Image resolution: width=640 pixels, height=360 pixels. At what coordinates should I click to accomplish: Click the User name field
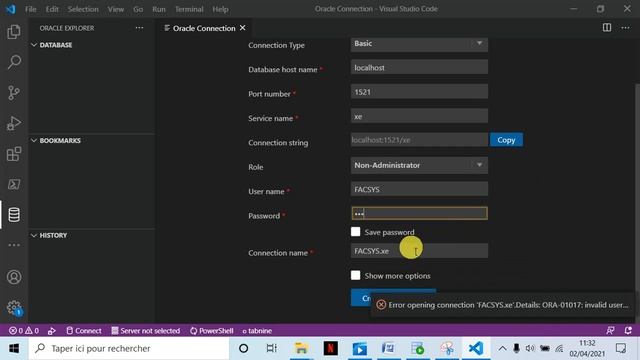click(x=419, y=189)
